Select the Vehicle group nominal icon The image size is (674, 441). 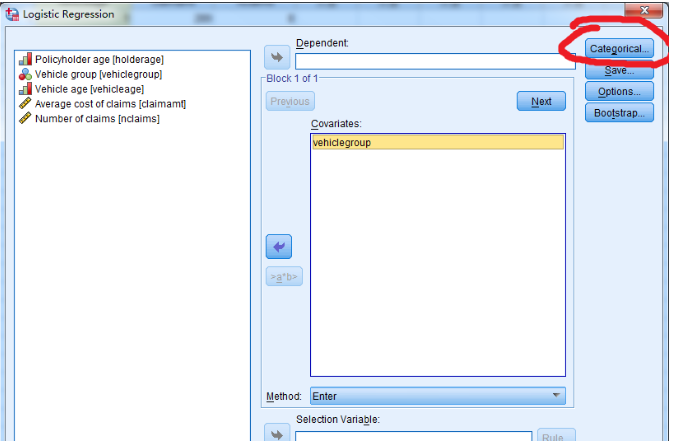26,74
